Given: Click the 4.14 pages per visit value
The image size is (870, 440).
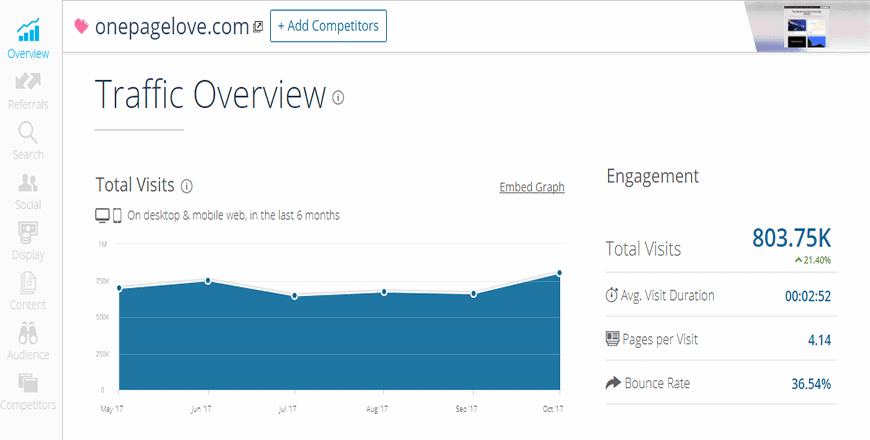Looking at the screenshot, I should click(820, 340).
